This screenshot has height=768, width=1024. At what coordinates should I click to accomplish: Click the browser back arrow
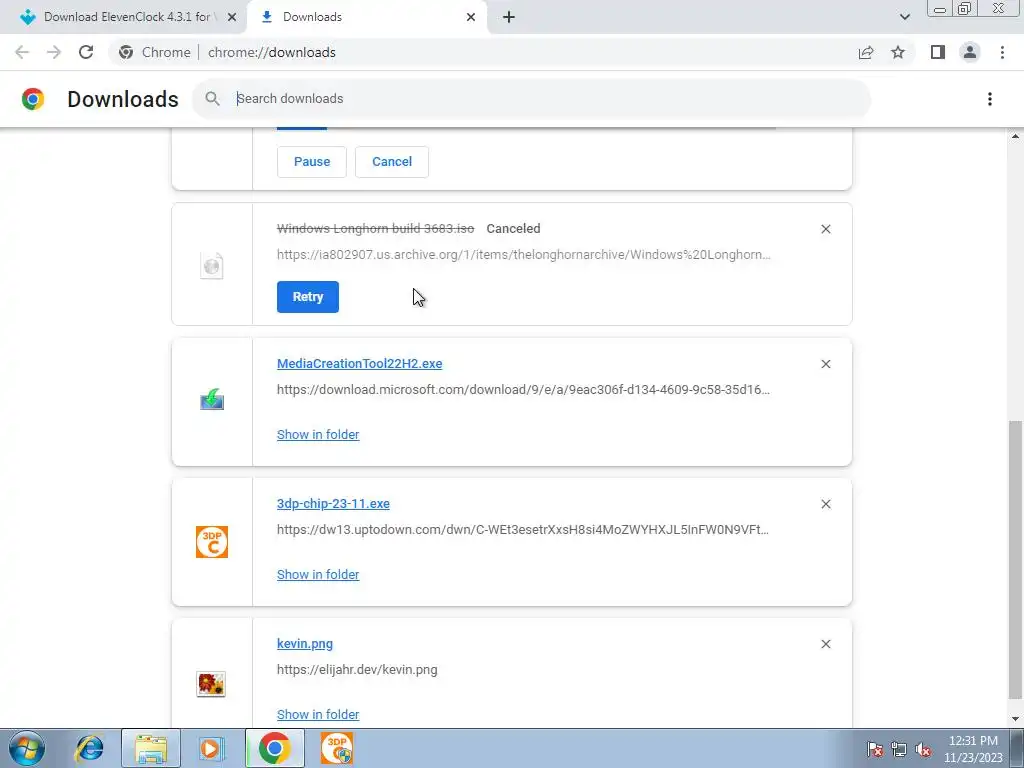(22, 52)
